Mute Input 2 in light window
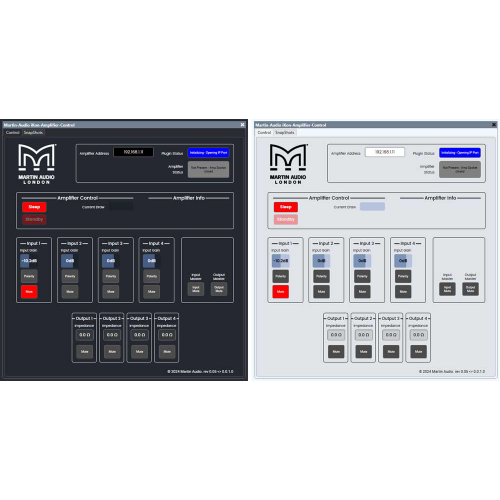 coord(322,292)
